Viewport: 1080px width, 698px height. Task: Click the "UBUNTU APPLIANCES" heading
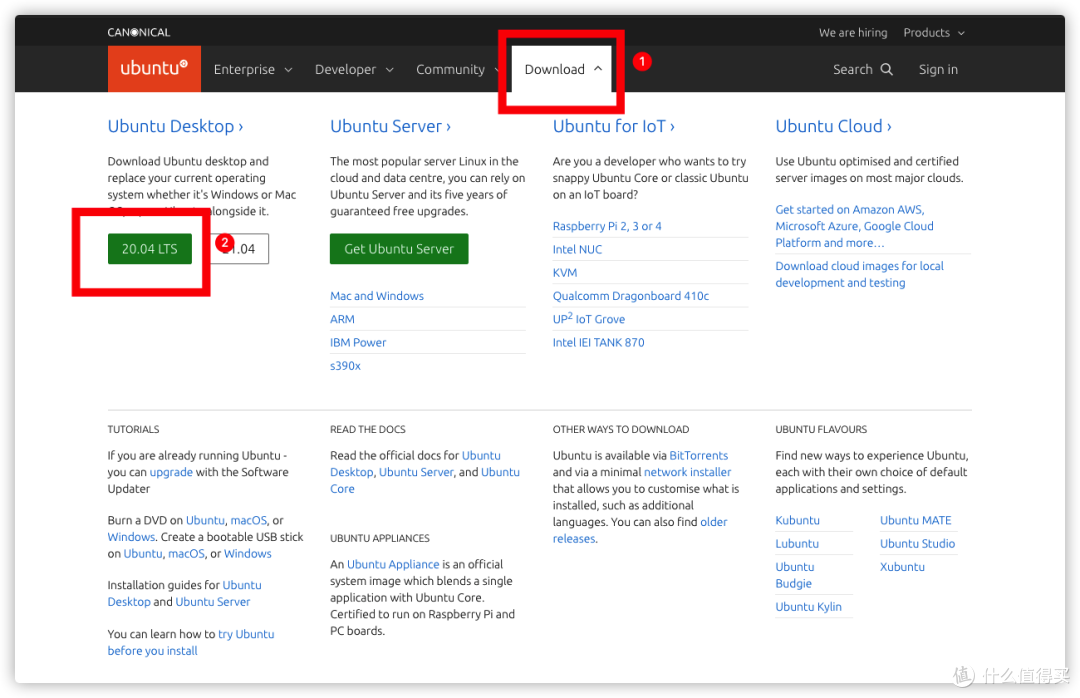click(380, 538)
